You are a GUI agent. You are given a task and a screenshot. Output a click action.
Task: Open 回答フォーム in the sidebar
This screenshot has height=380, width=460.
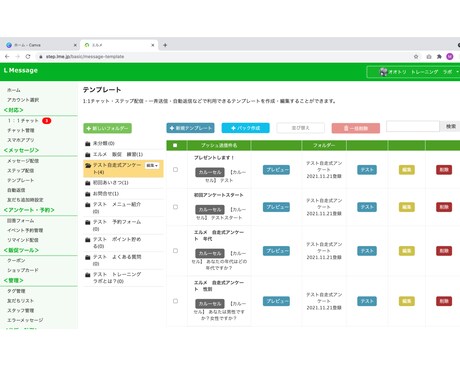20,221
